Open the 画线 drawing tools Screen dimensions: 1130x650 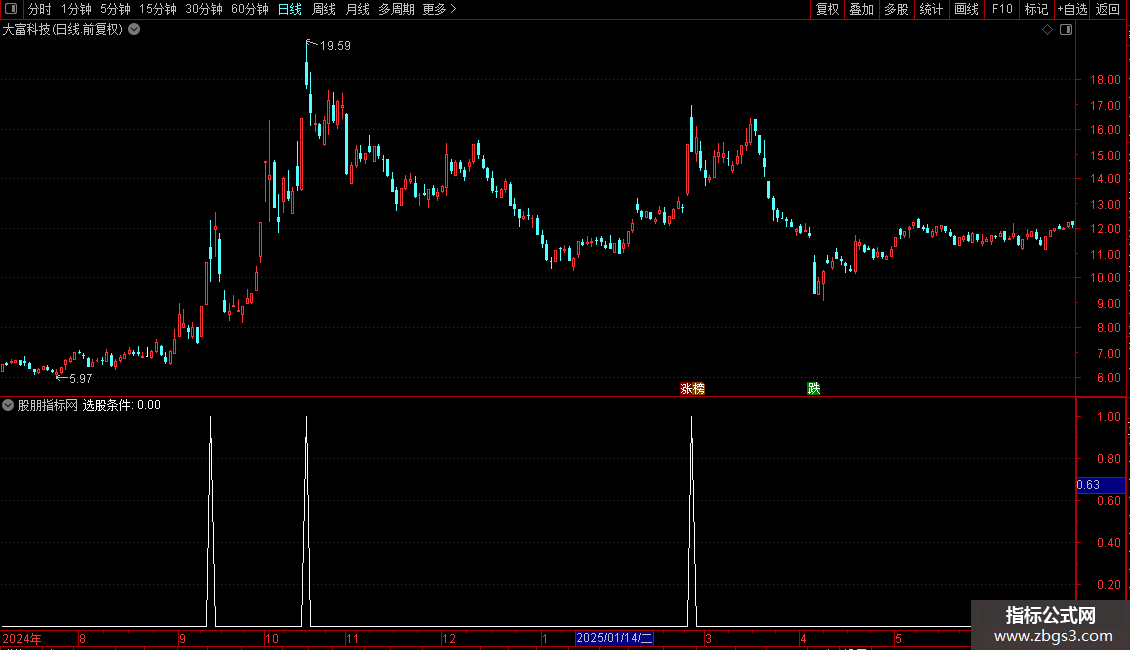coord(966,9)
